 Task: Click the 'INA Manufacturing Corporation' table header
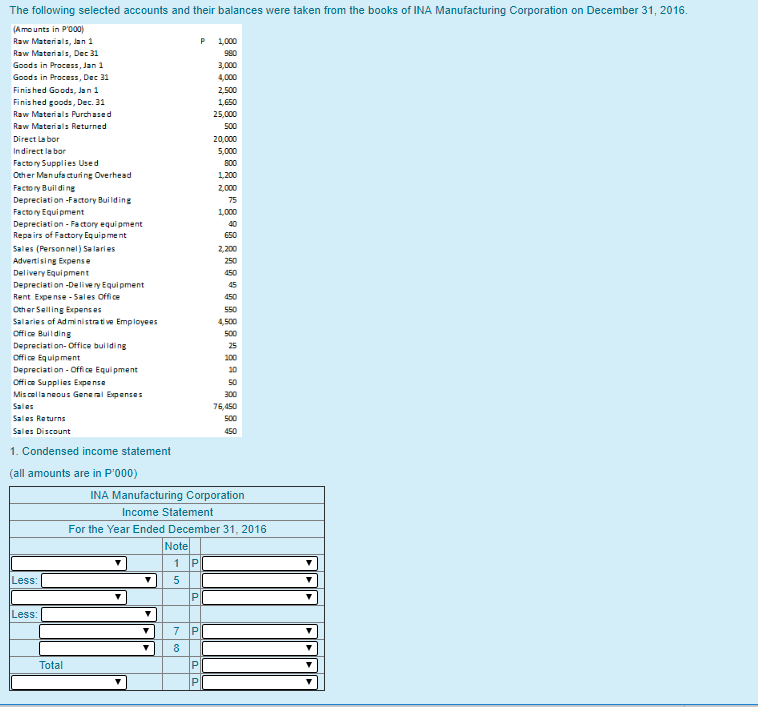(x=167, y=495)
